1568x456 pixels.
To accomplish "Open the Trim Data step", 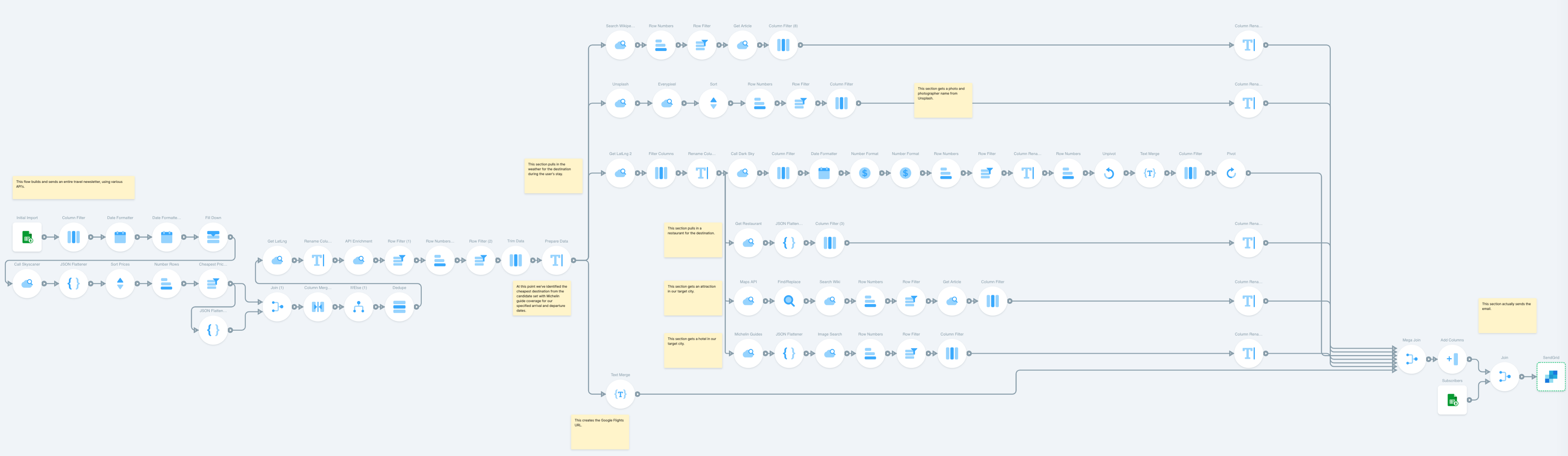I will 515,260.
